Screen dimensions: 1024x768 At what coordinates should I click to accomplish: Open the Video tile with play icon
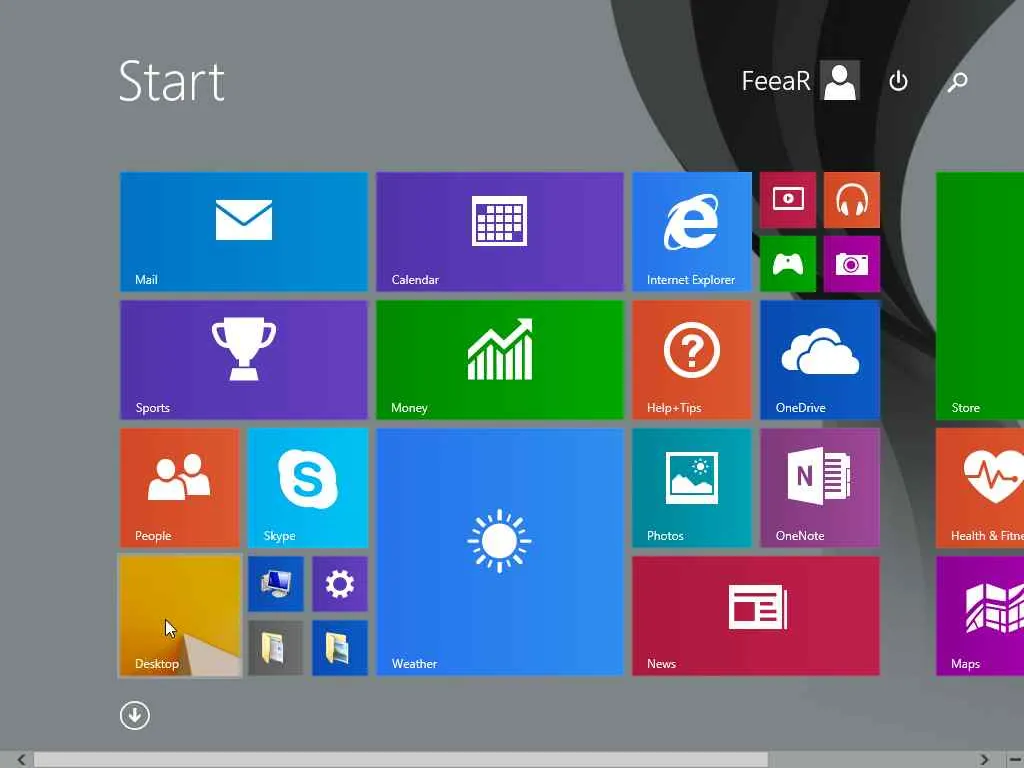[x=788, y=200]
